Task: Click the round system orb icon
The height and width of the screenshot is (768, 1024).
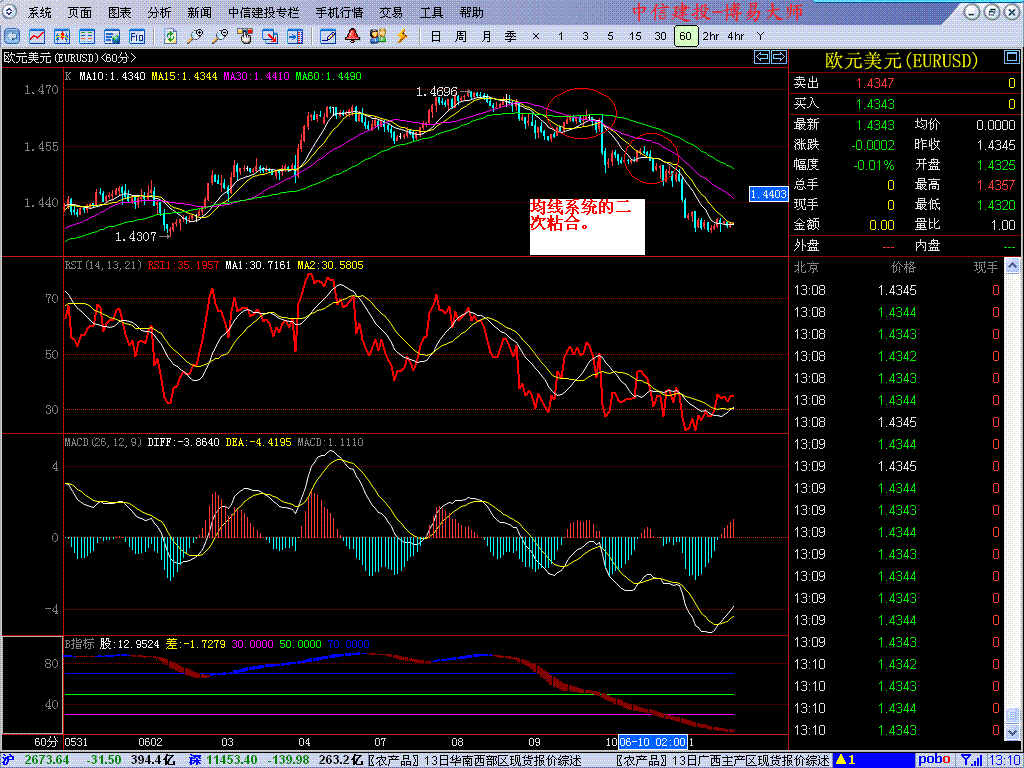Action: 12,12
